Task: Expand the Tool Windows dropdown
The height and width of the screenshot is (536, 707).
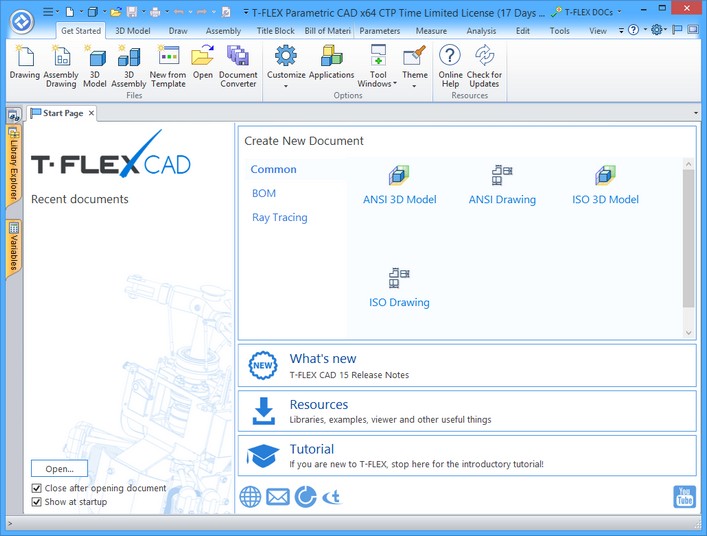Action: [395, 83]
